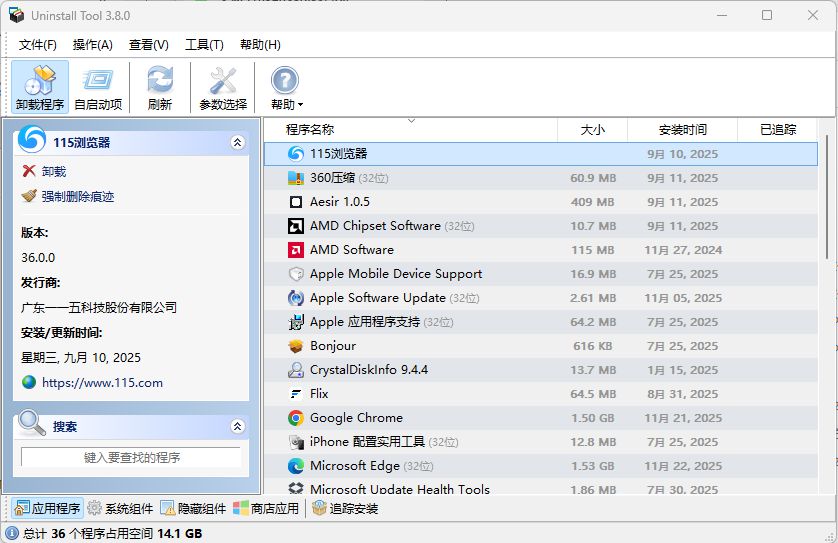Select the 11月 27, 2024 date cell
838x543 pixels.
pos(683,250)
